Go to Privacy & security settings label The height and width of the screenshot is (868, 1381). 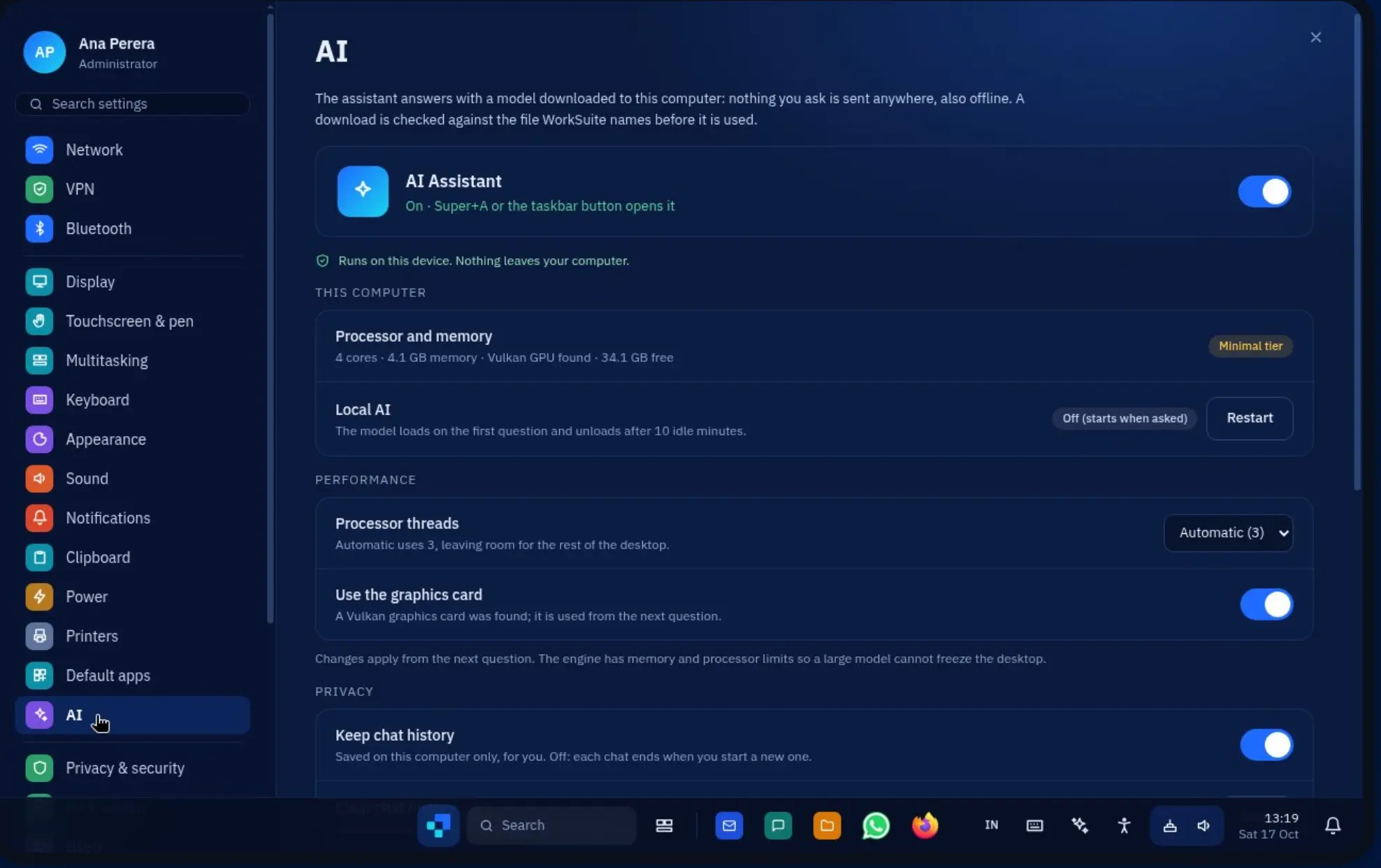click(x=125, y=768)
